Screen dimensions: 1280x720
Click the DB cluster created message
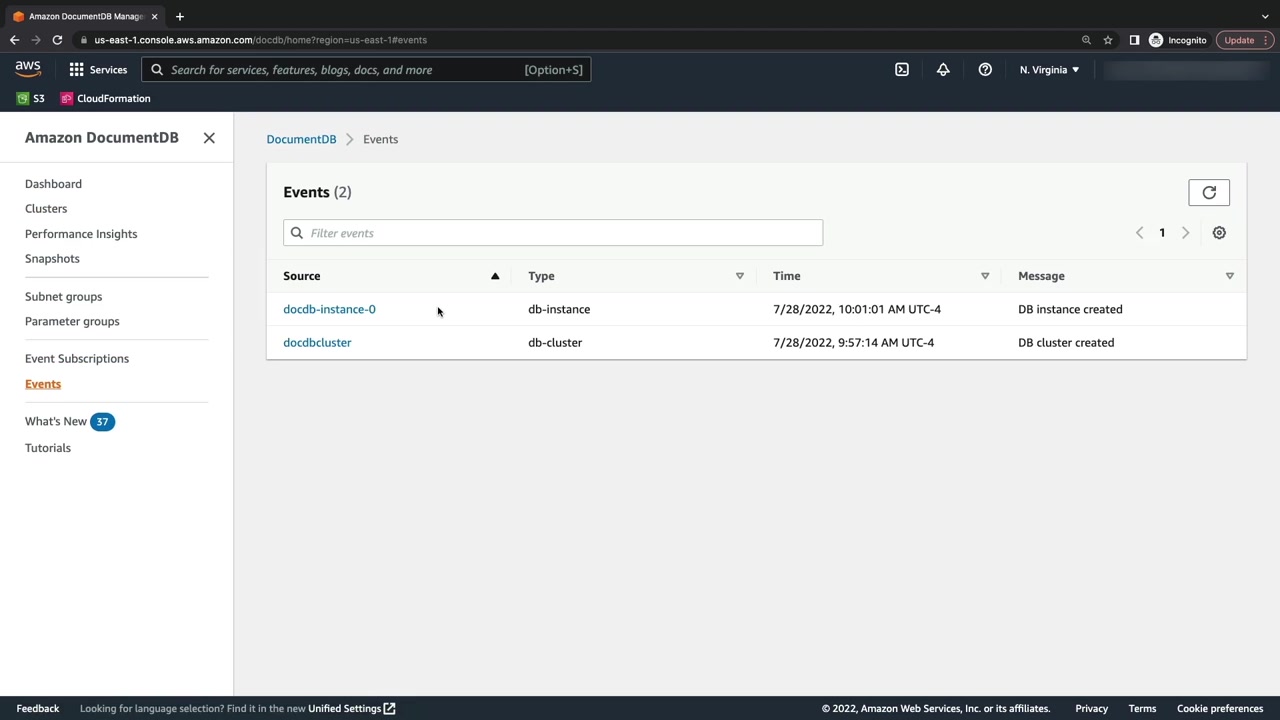tap(1066, 342)
